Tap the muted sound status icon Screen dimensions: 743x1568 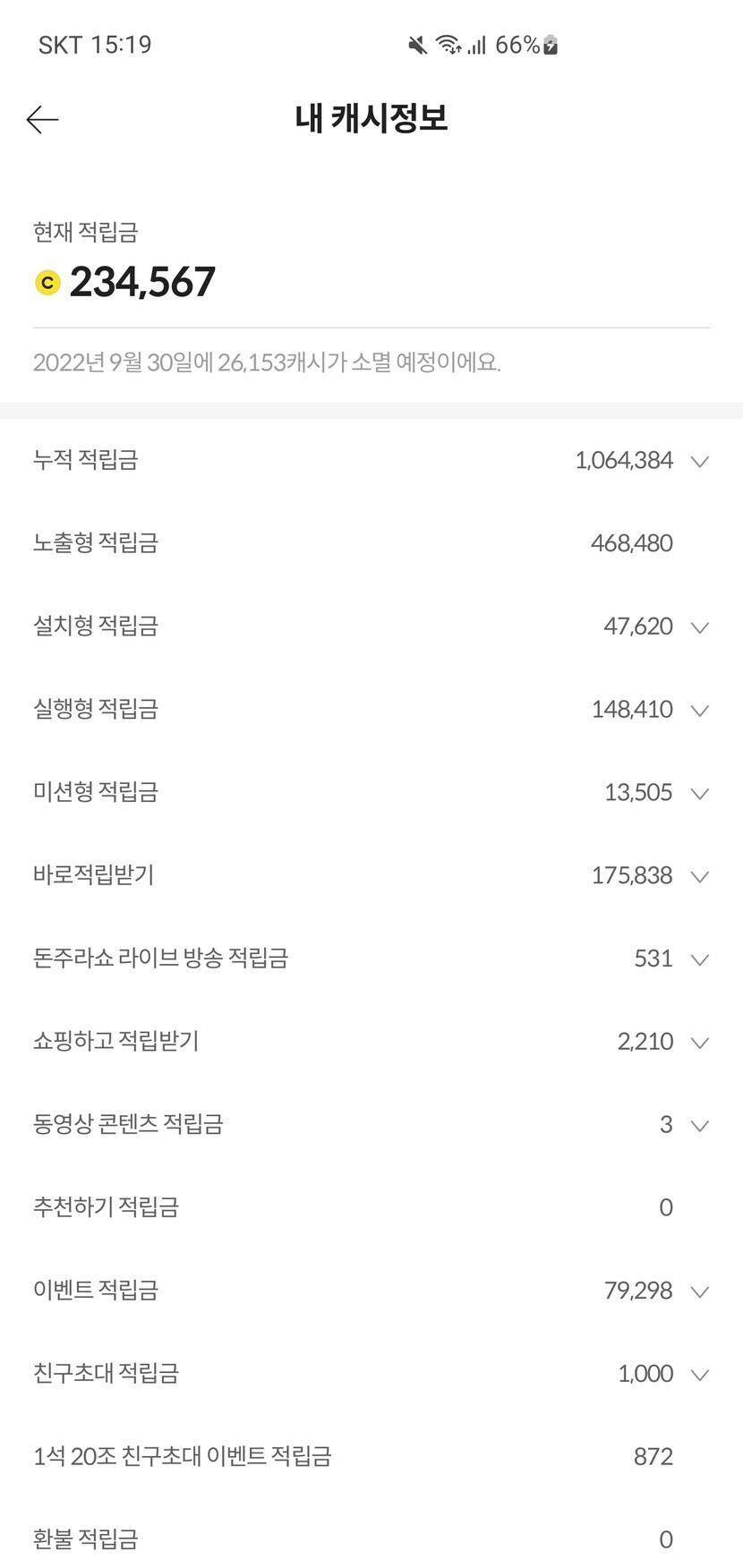(x=417, y=45)
